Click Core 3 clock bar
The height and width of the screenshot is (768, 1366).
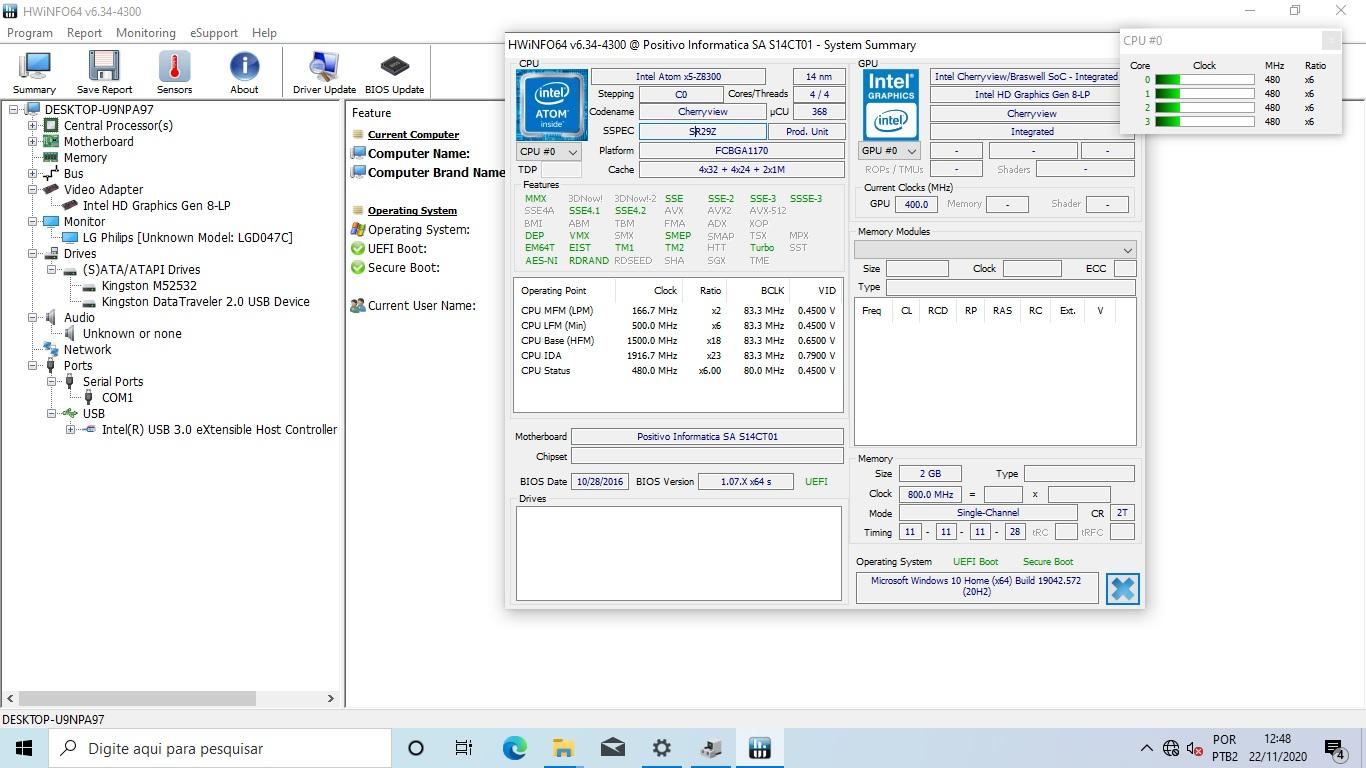point(1204,122)
